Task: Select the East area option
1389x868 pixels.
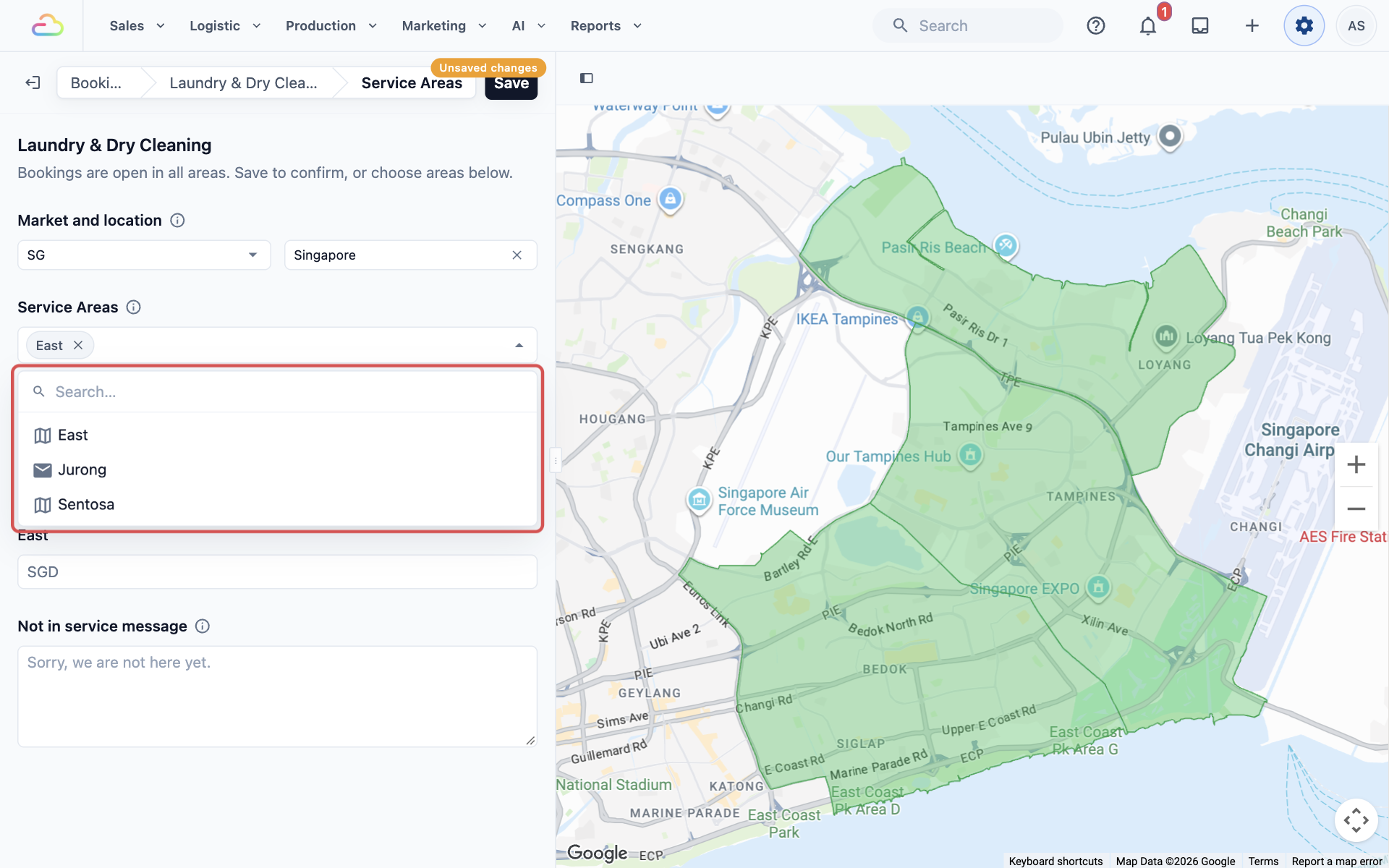Action: [x=278, y=435]
